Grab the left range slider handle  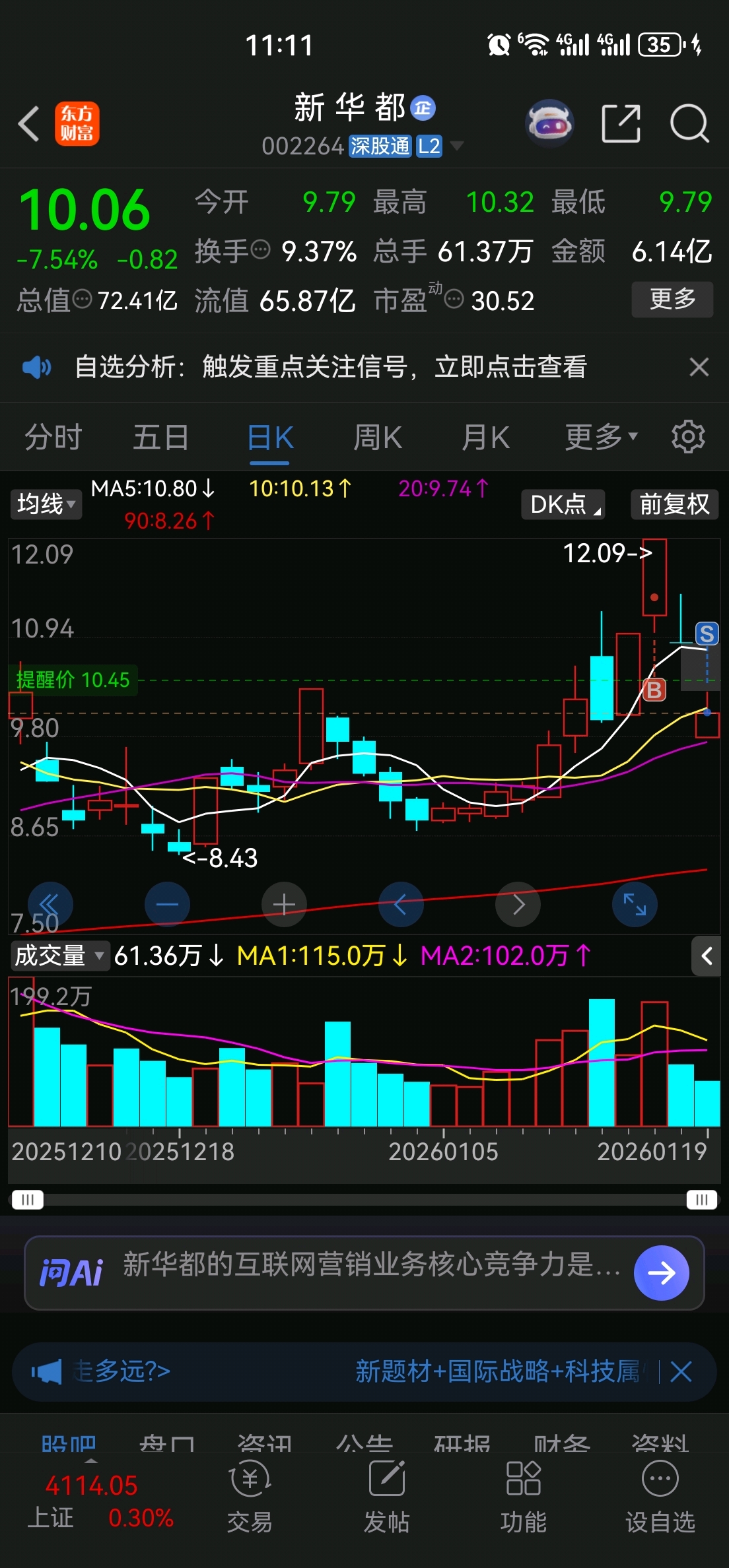pos(27,1199)
